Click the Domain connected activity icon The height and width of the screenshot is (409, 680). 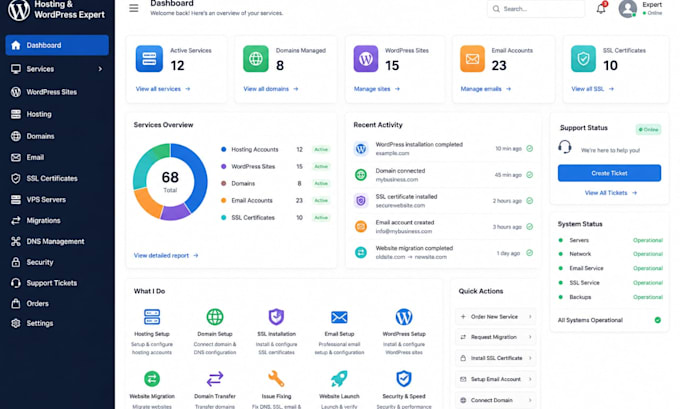(361, 175)
